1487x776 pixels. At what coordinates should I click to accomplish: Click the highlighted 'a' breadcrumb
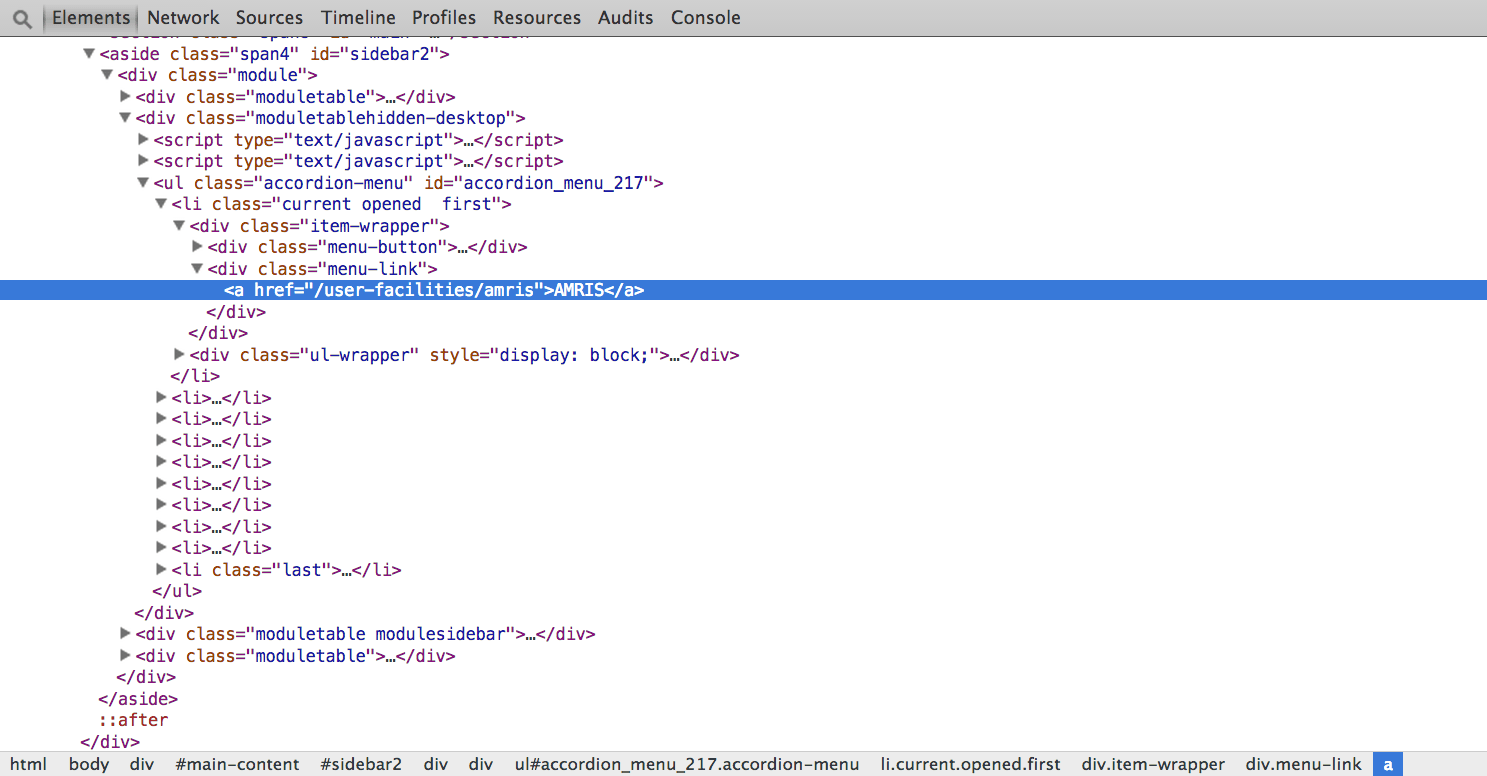coord(1388,764)
